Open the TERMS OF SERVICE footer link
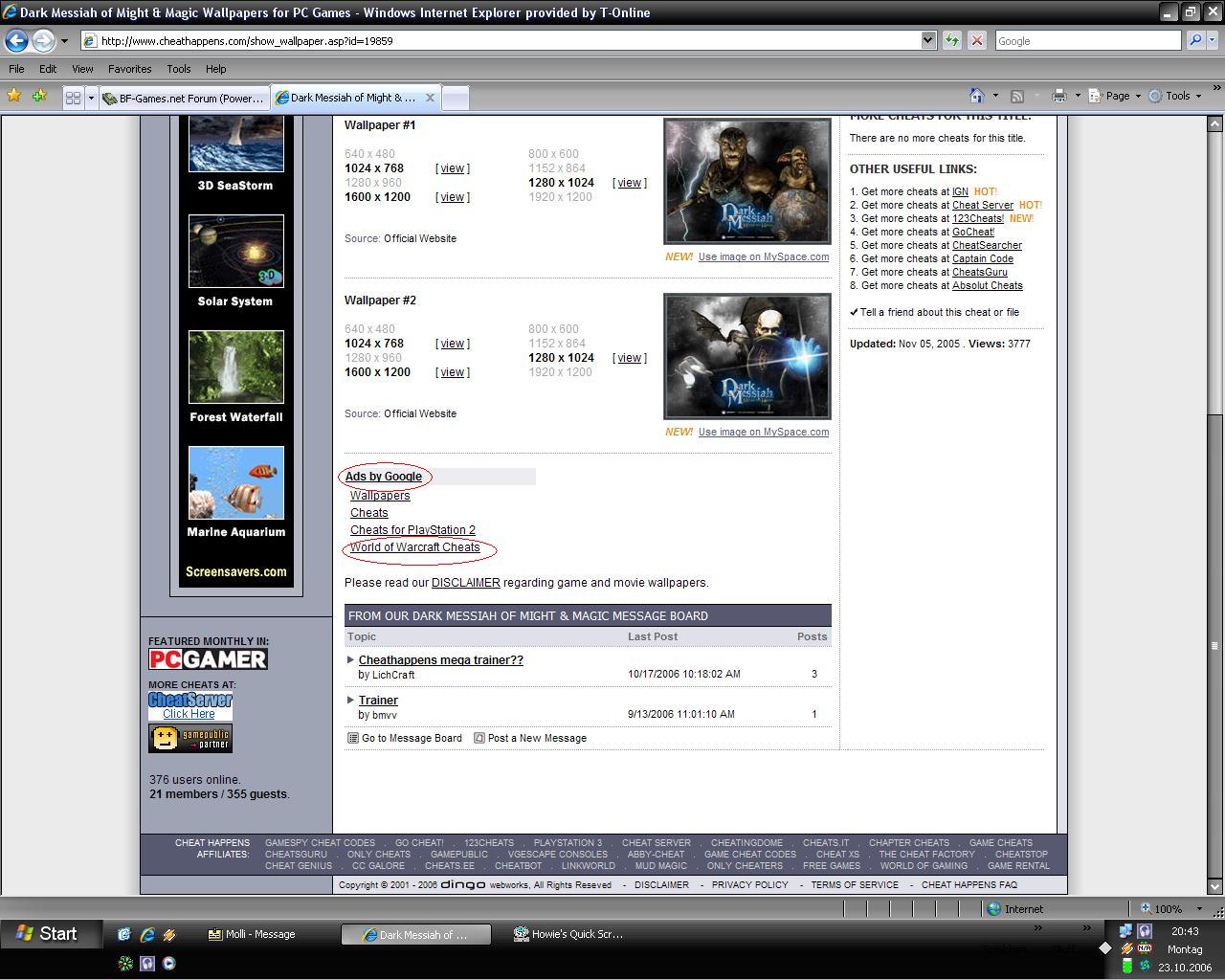The image size is (1225, 980). pyautogui.click(x=855, y=885)
